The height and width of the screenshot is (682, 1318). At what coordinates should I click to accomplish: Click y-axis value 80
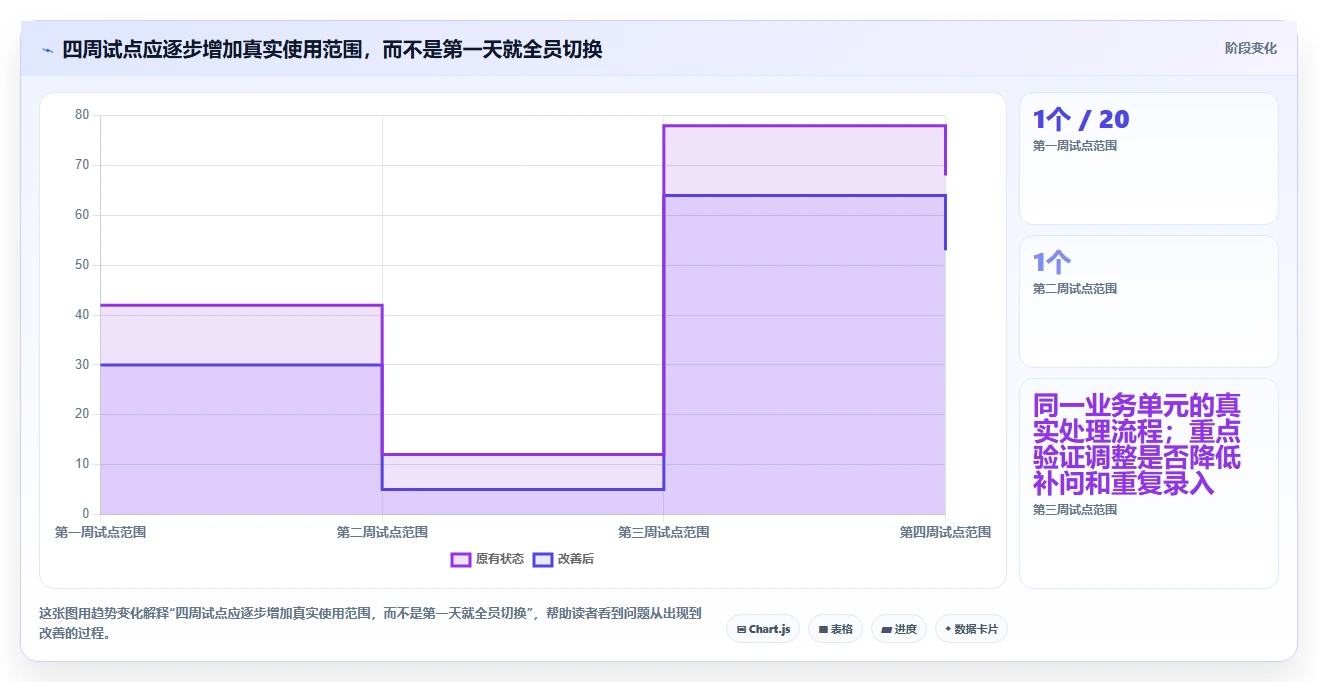(82, 115)
